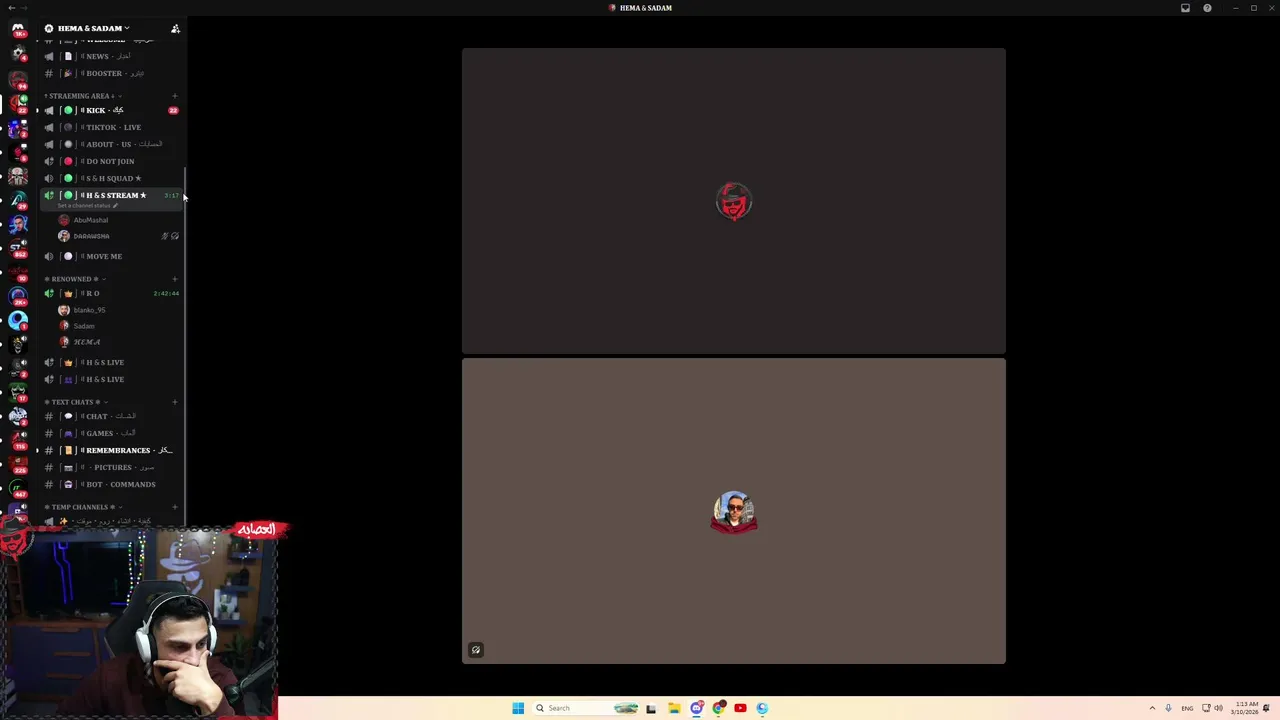Click microphone icon in system tray
The image size is (1280, 720).
click(1168, 708)
